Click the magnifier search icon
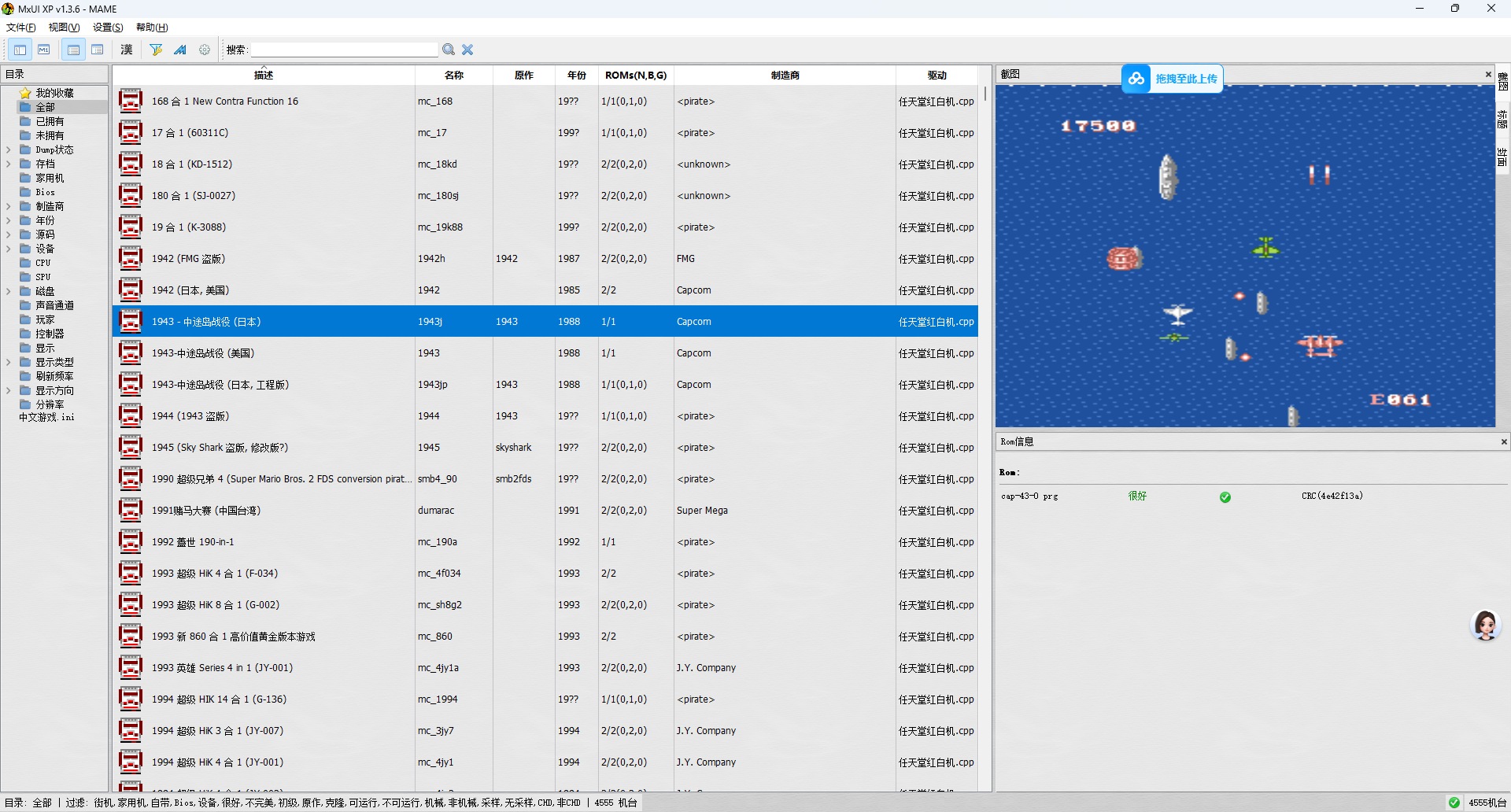Screen dimensions: 1511x812 (449, 50)
